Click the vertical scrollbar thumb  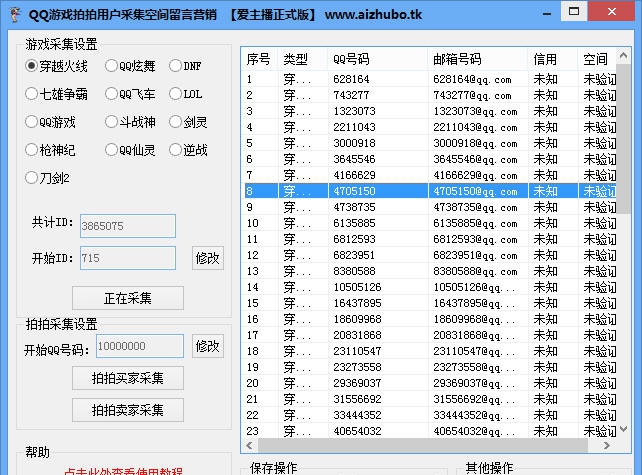pyautogui.click(x=623, y=138)
